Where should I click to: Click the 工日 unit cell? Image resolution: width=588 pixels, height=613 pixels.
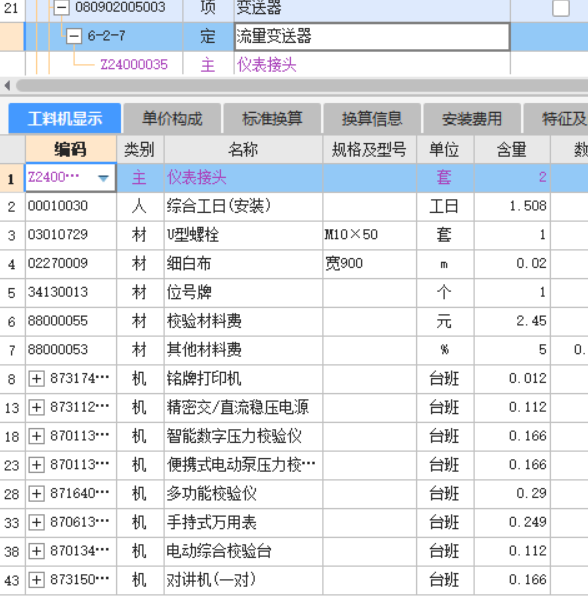445,206
